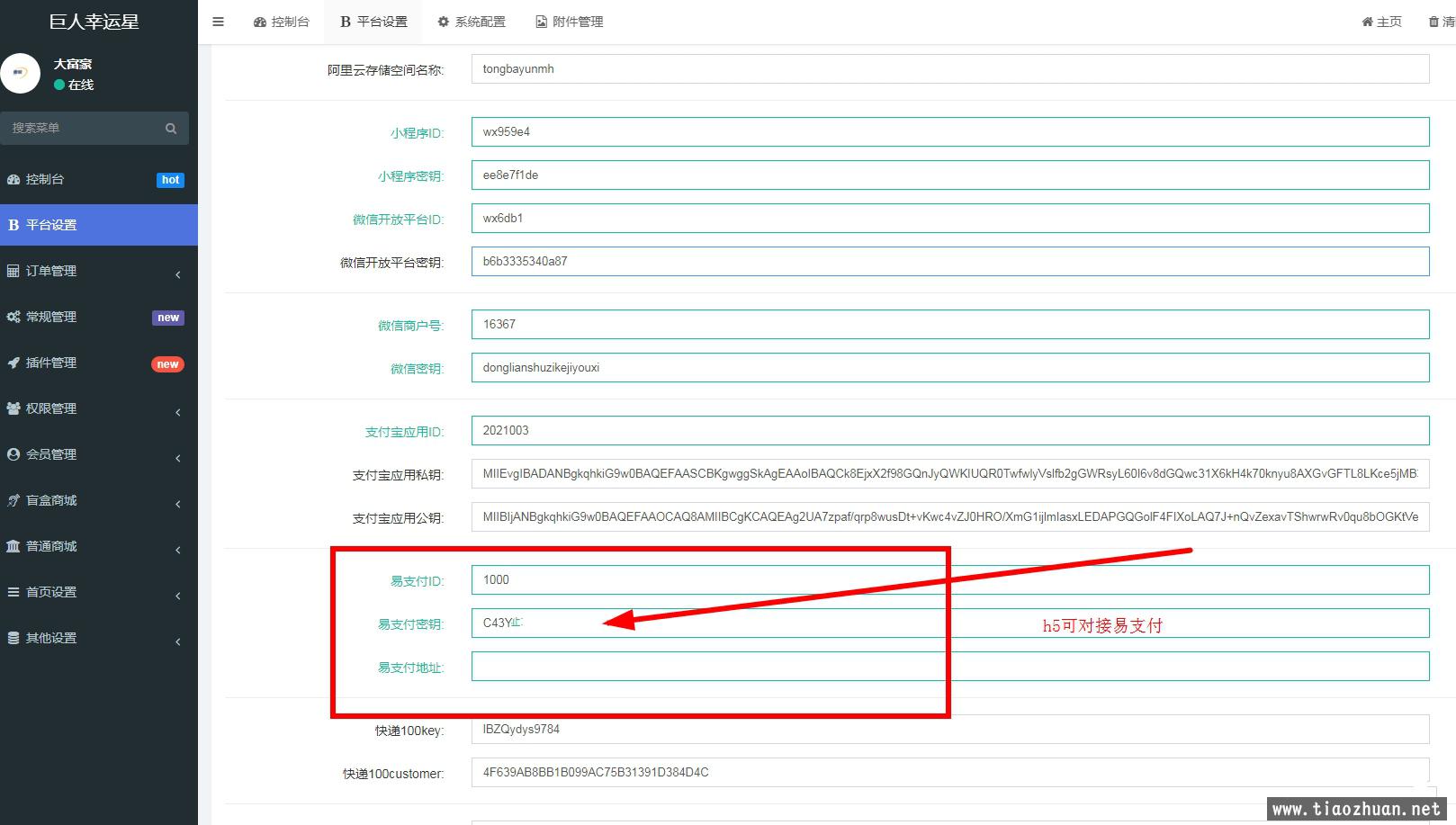
Task: Expand the 其他设置 chevron
Action: [178, 641]
